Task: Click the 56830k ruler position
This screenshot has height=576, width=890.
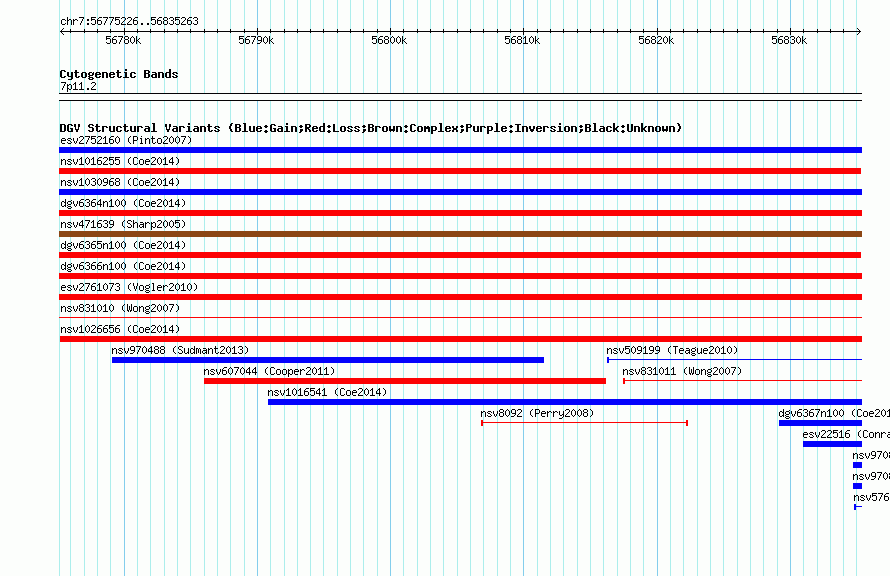Action: pyautogui.click(x=789, y=40)
